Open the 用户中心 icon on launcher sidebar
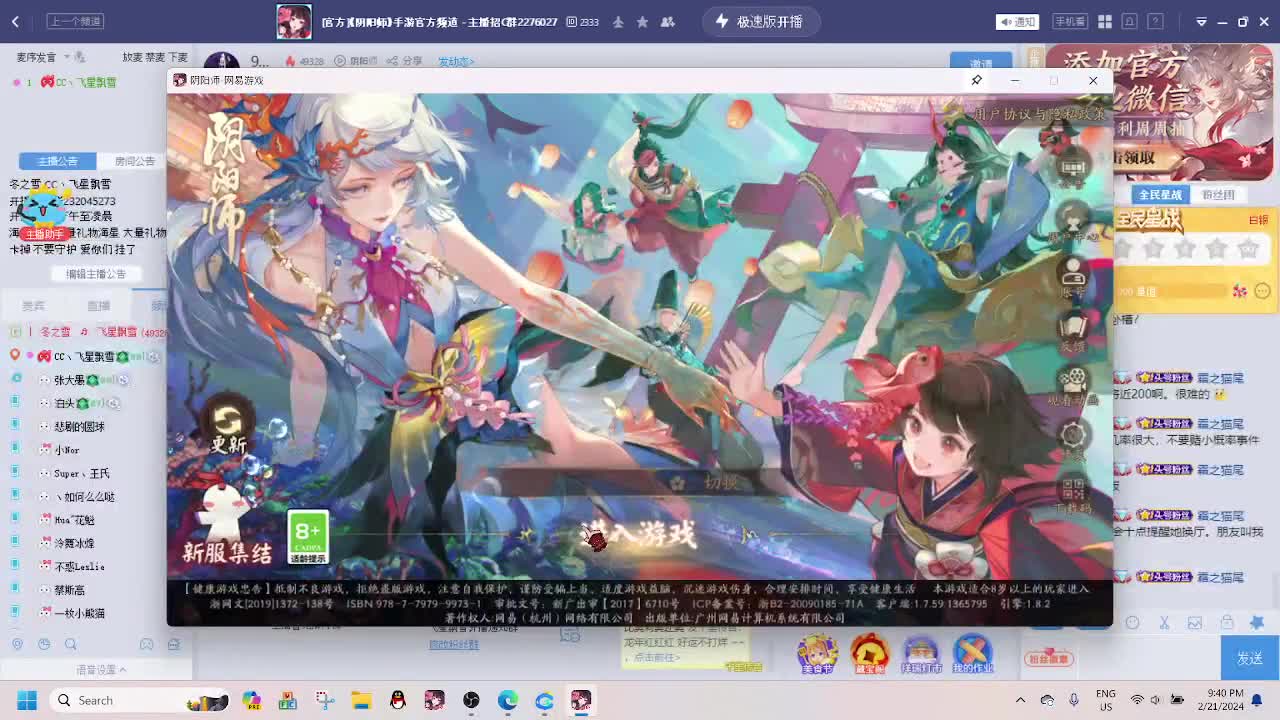Viewport: 1280px width, 720px height. [1074, 219]
